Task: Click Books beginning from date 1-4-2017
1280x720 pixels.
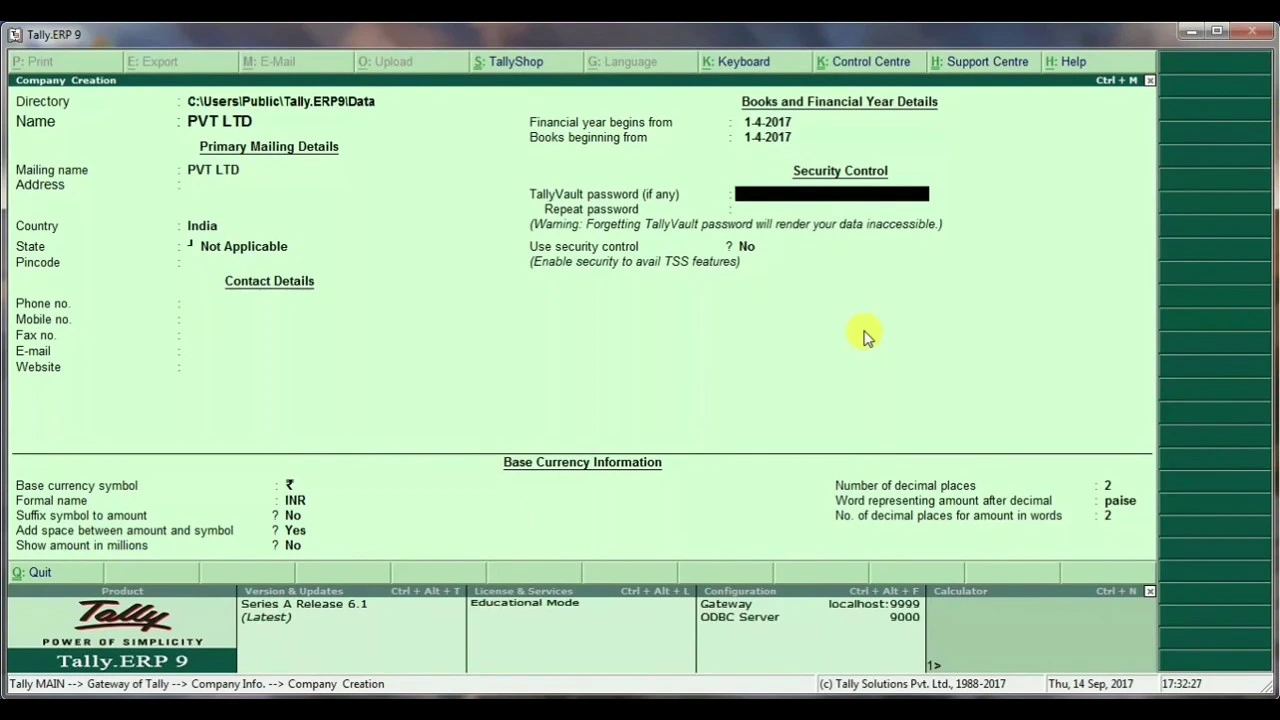Action: point(767,137)
